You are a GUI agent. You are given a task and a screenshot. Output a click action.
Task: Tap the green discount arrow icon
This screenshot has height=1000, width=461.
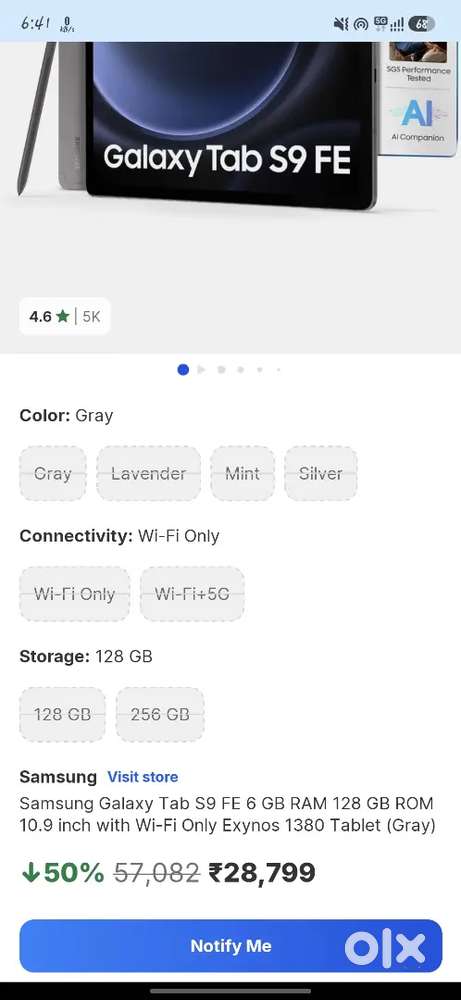tap(30, 873)
